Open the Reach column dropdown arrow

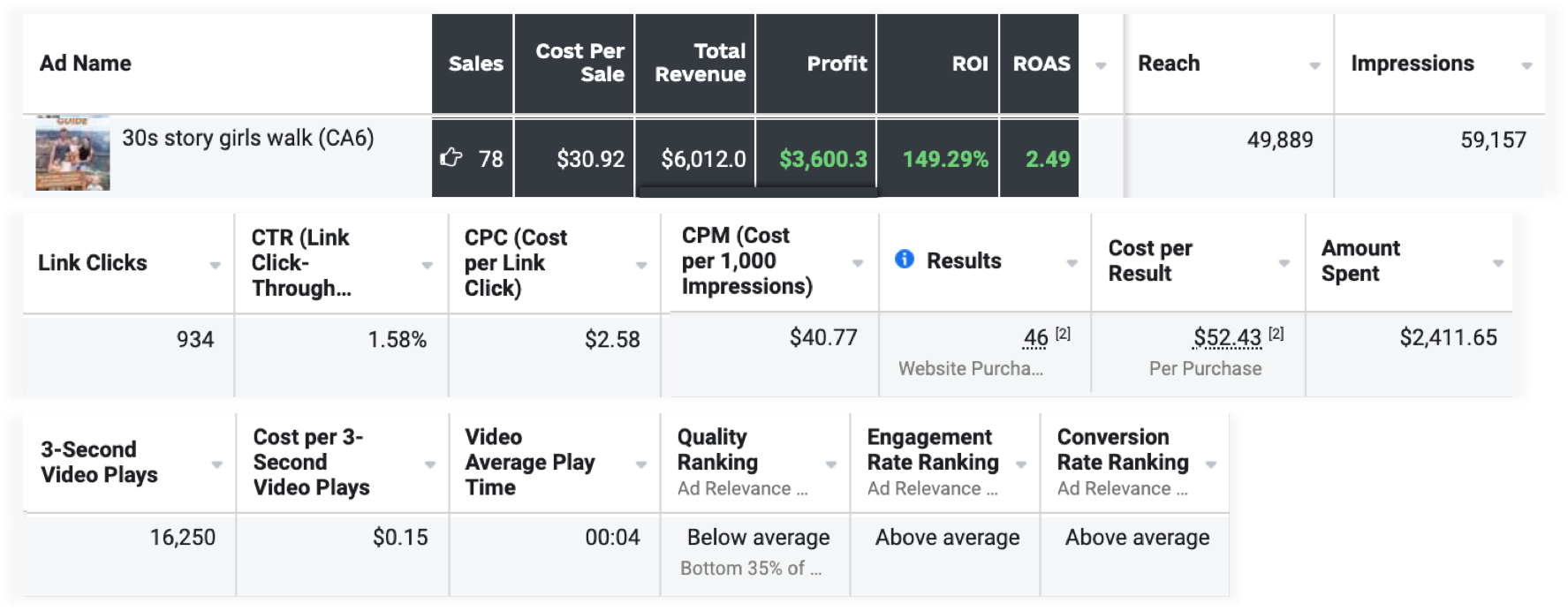(x=1314, y=66)
